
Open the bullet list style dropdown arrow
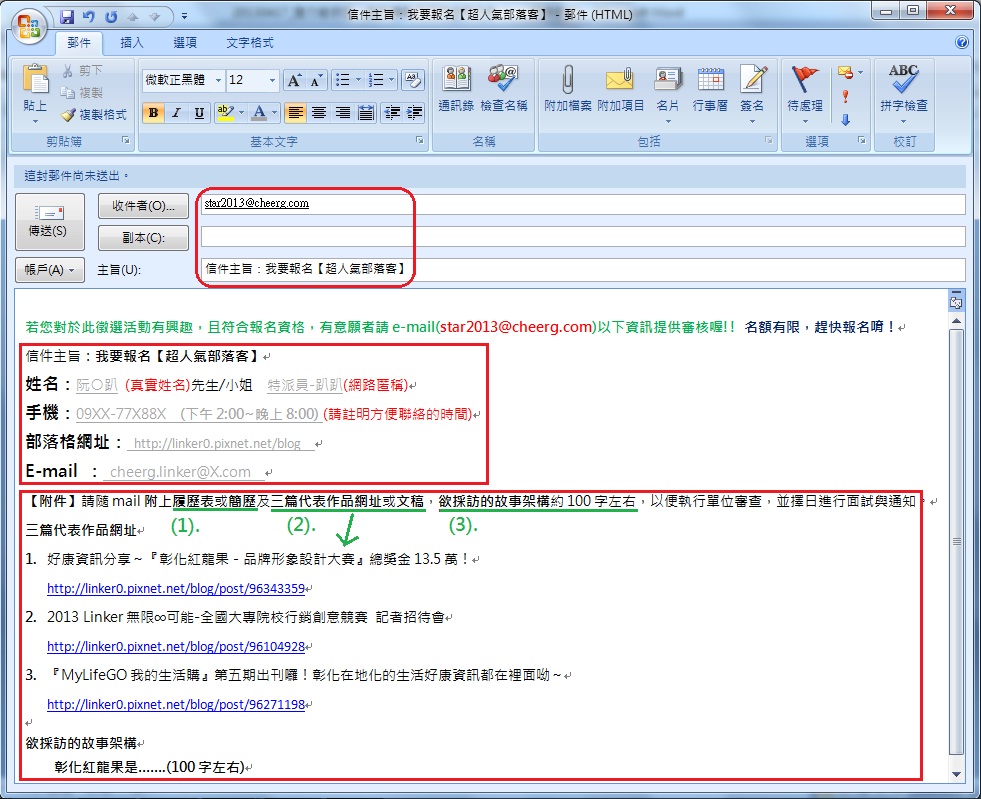pos(358,80)
